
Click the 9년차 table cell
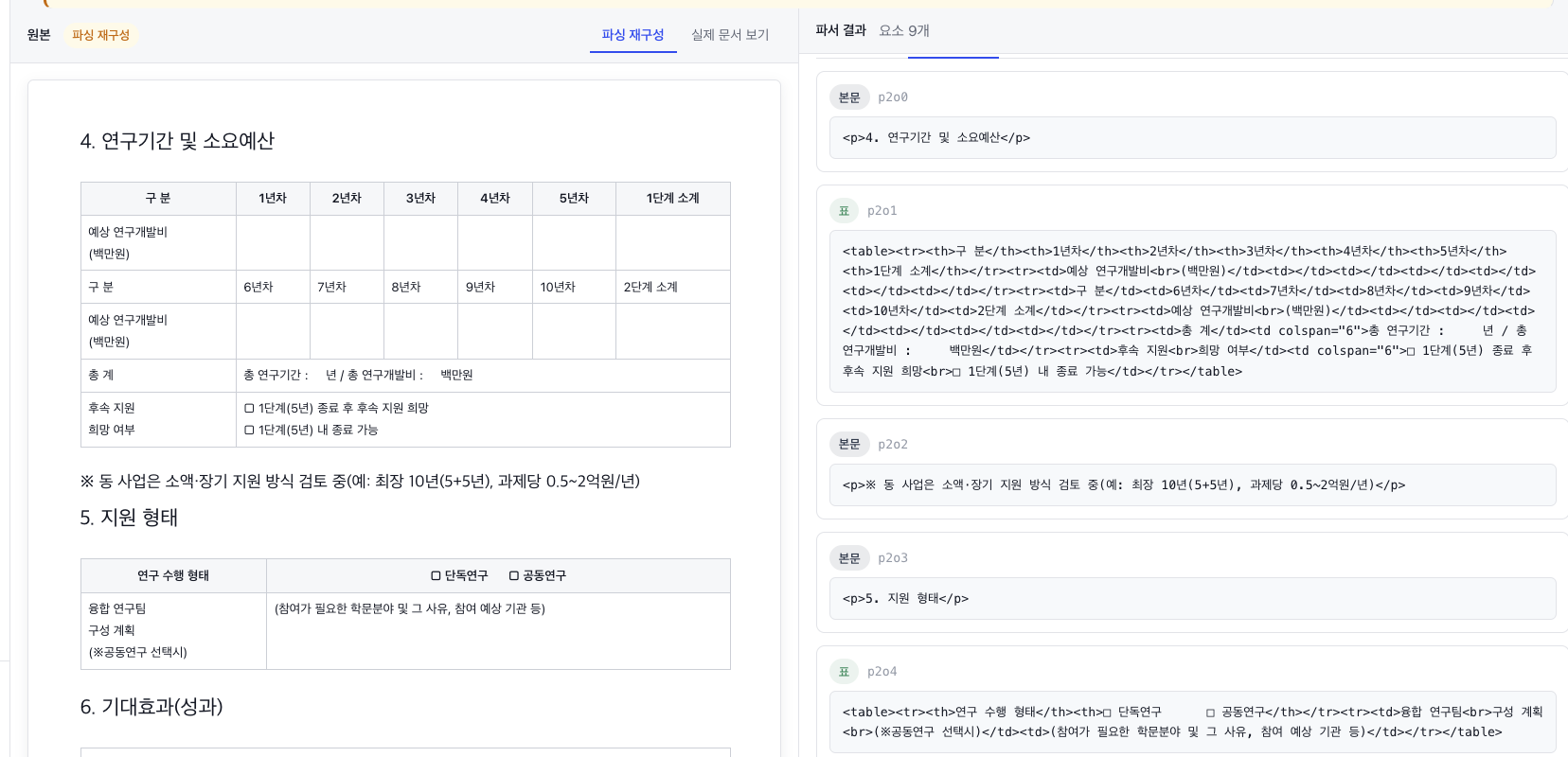click(x=495, y=287)
